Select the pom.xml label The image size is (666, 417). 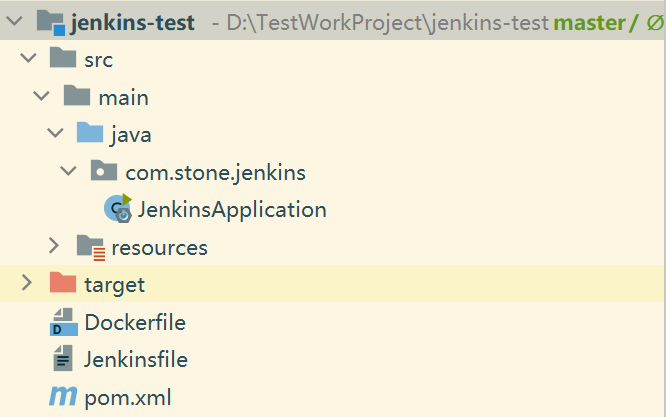128,398
